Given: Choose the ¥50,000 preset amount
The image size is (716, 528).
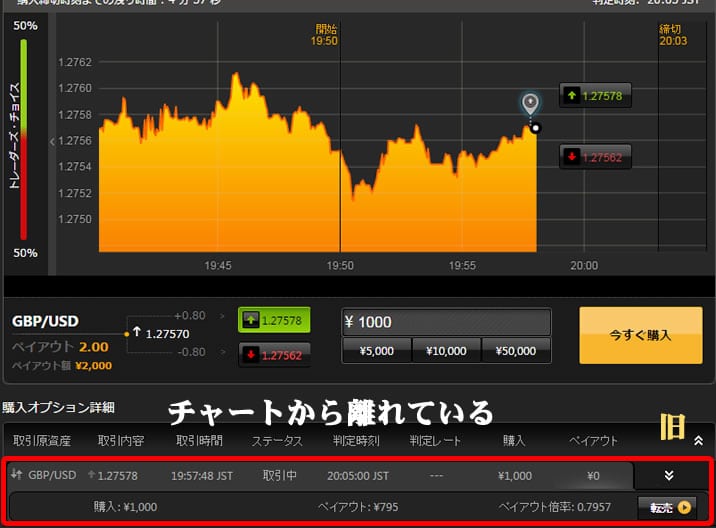Looking at the screenshot, I should [516, 351].
